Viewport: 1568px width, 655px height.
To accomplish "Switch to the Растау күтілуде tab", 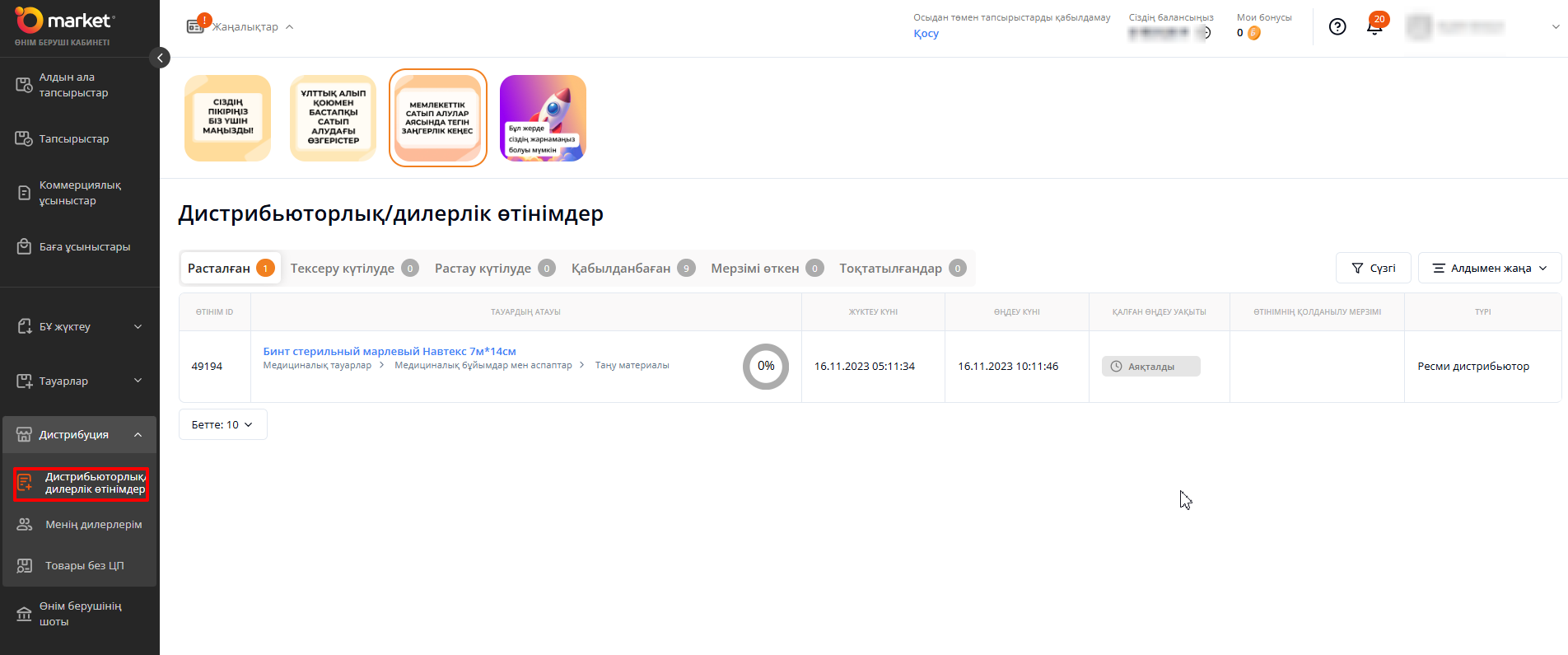I will pyautogui.click(x=495, y=268).
